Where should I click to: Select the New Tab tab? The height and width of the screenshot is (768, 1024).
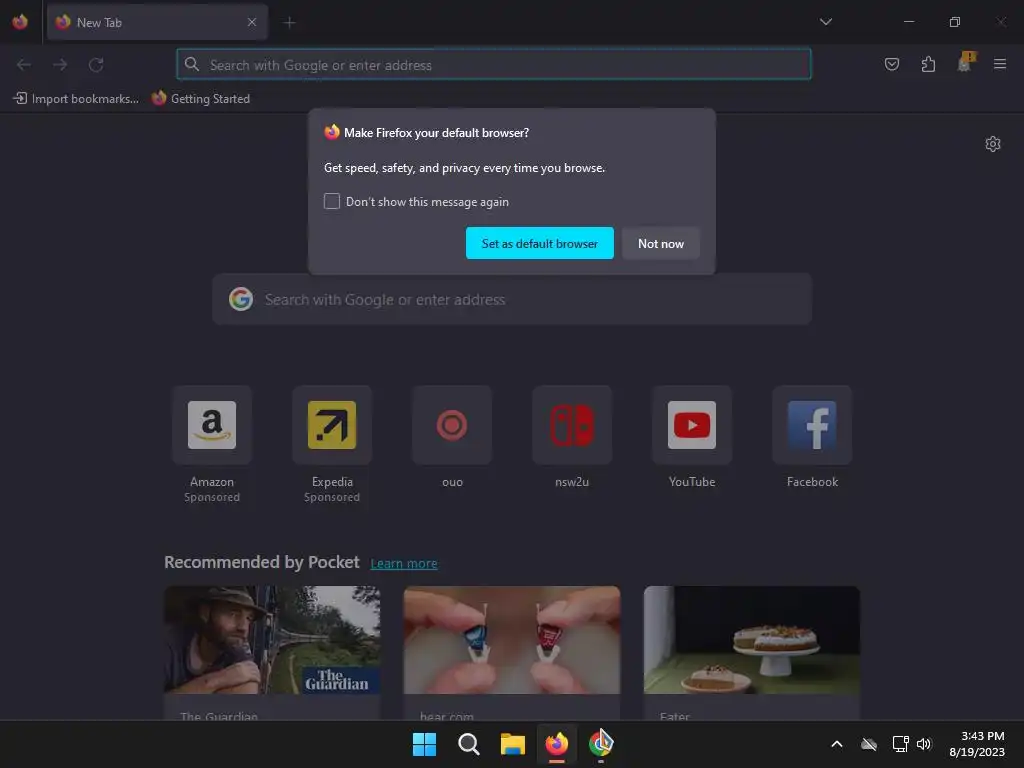click(x=157, y=22)
